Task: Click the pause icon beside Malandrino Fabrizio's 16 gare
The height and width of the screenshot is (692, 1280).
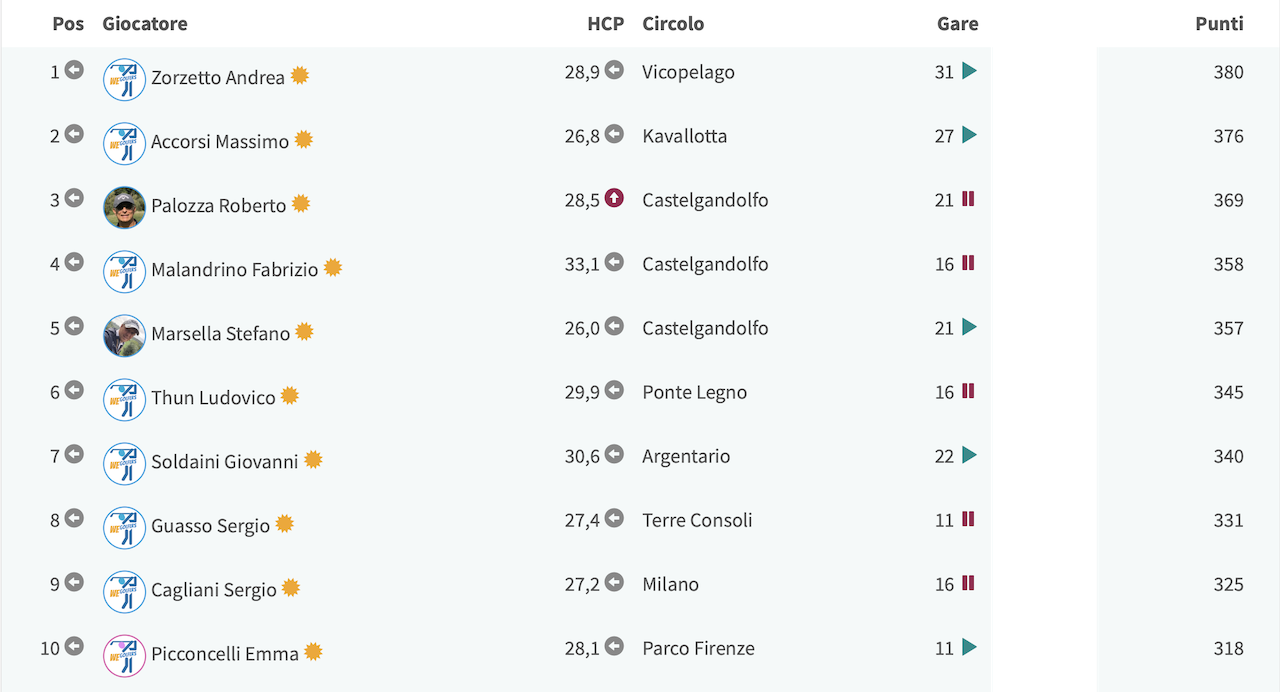Action: point(968,263)
